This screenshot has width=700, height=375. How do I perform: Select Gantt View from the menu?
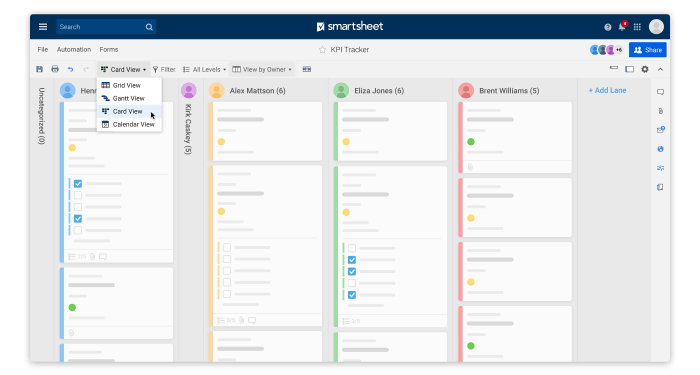(x=129, y=98)
